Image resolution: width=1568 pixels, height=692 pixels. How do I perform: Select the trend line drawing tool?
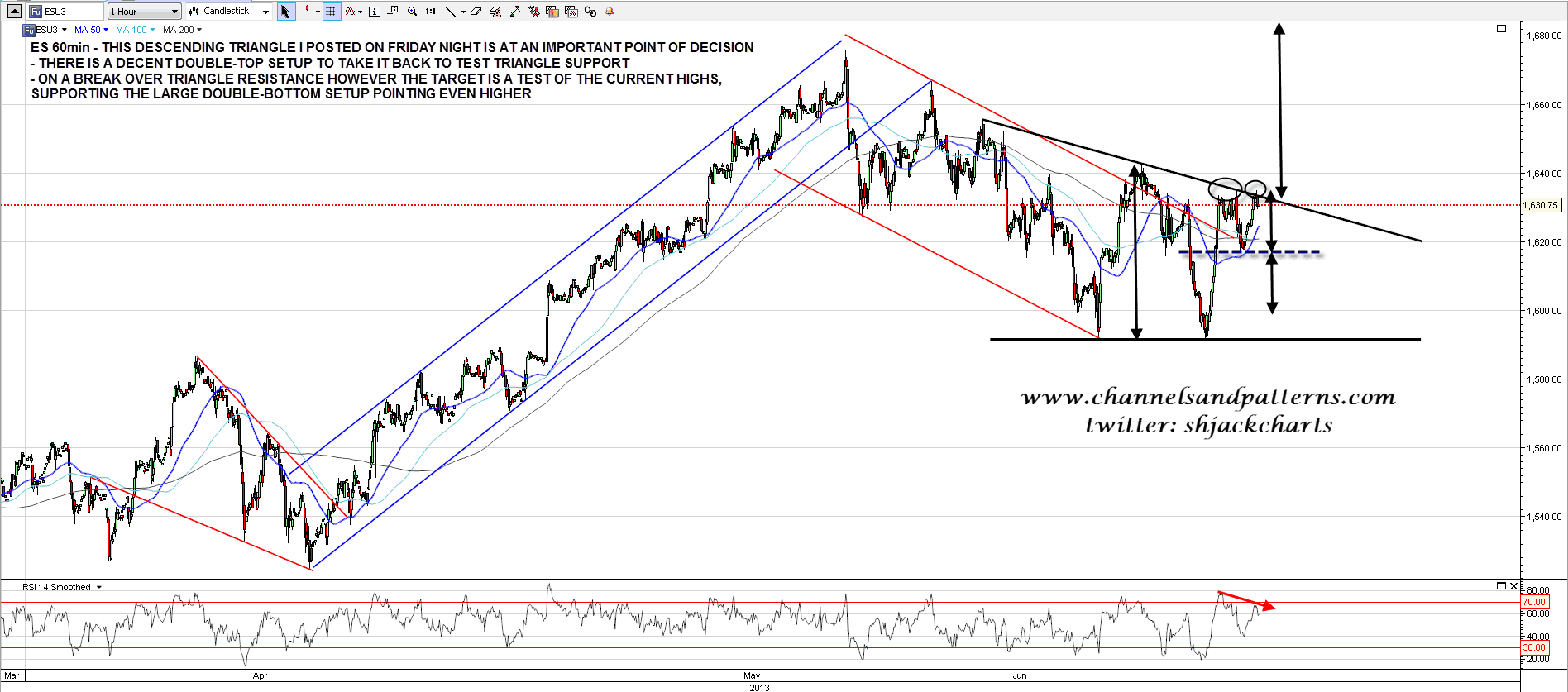(450, 12)
